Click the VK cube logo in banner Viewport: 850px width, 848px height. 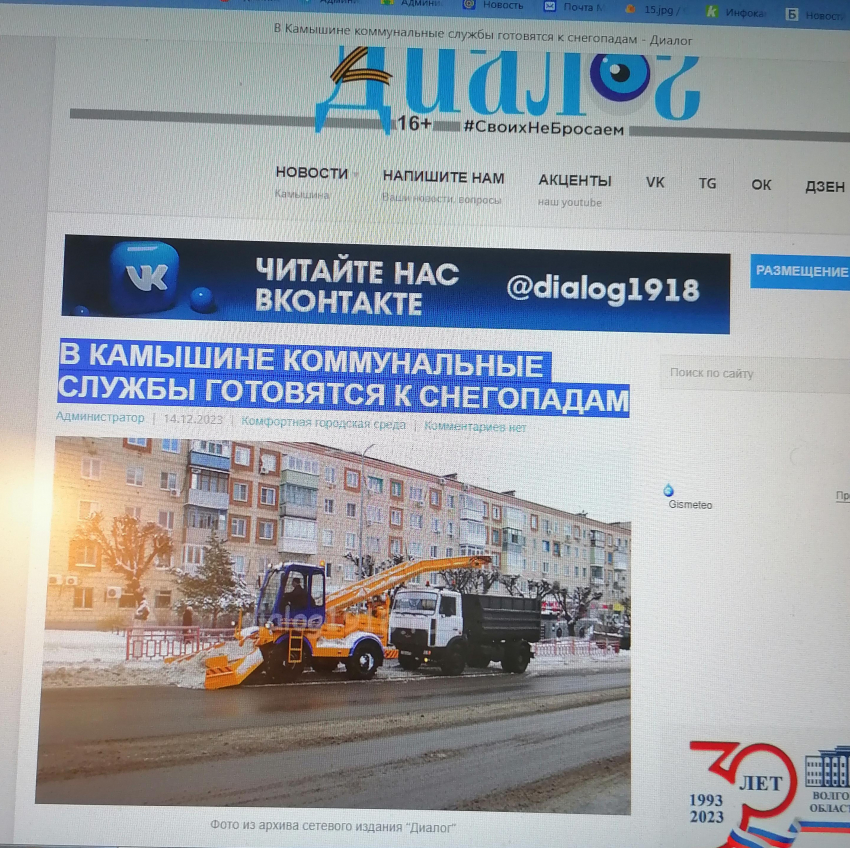tap(145, 277)
